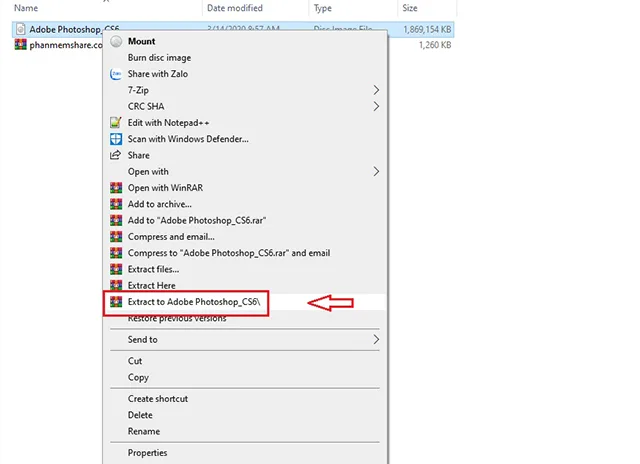Click WinRAR icon beside Compress and email
The image size is (640, 464).
tap(116, 237)
